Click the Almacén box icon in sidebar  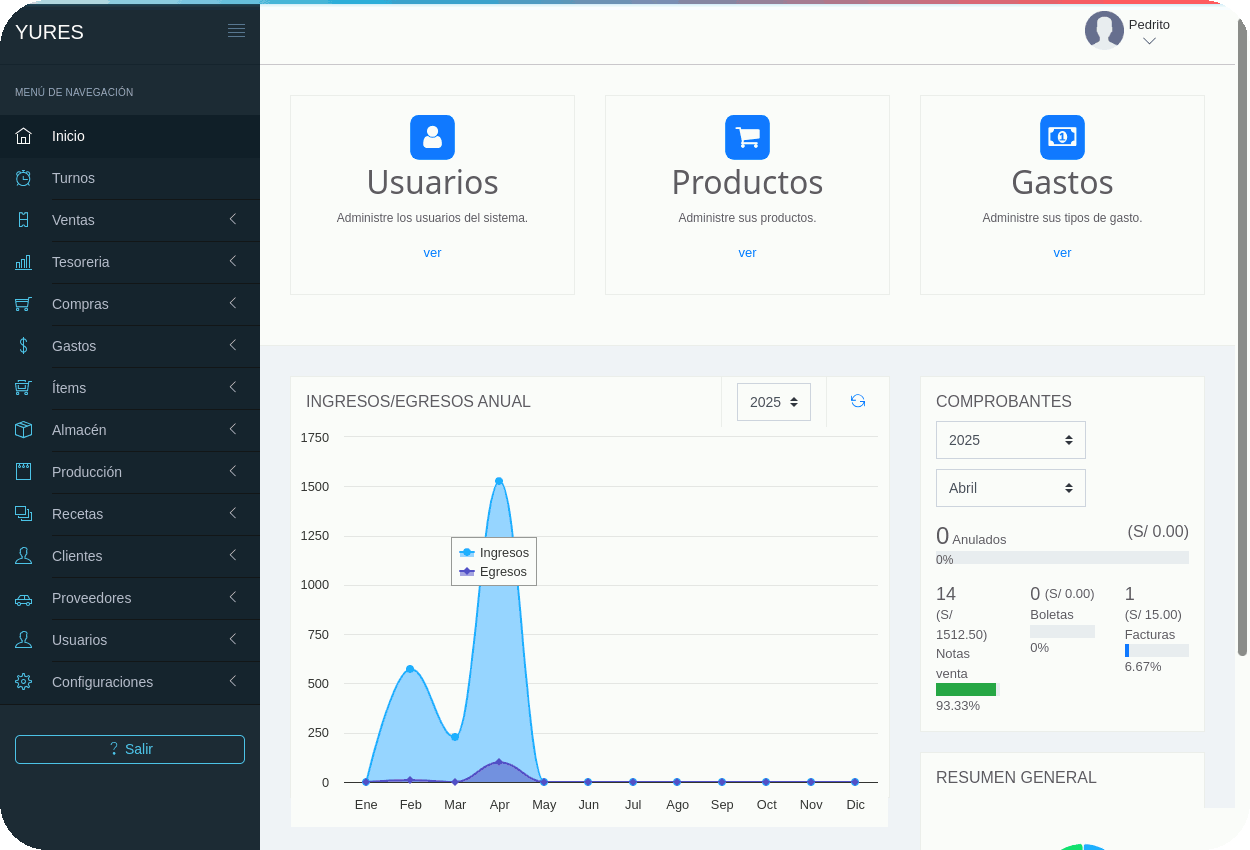tap(24, 430)
